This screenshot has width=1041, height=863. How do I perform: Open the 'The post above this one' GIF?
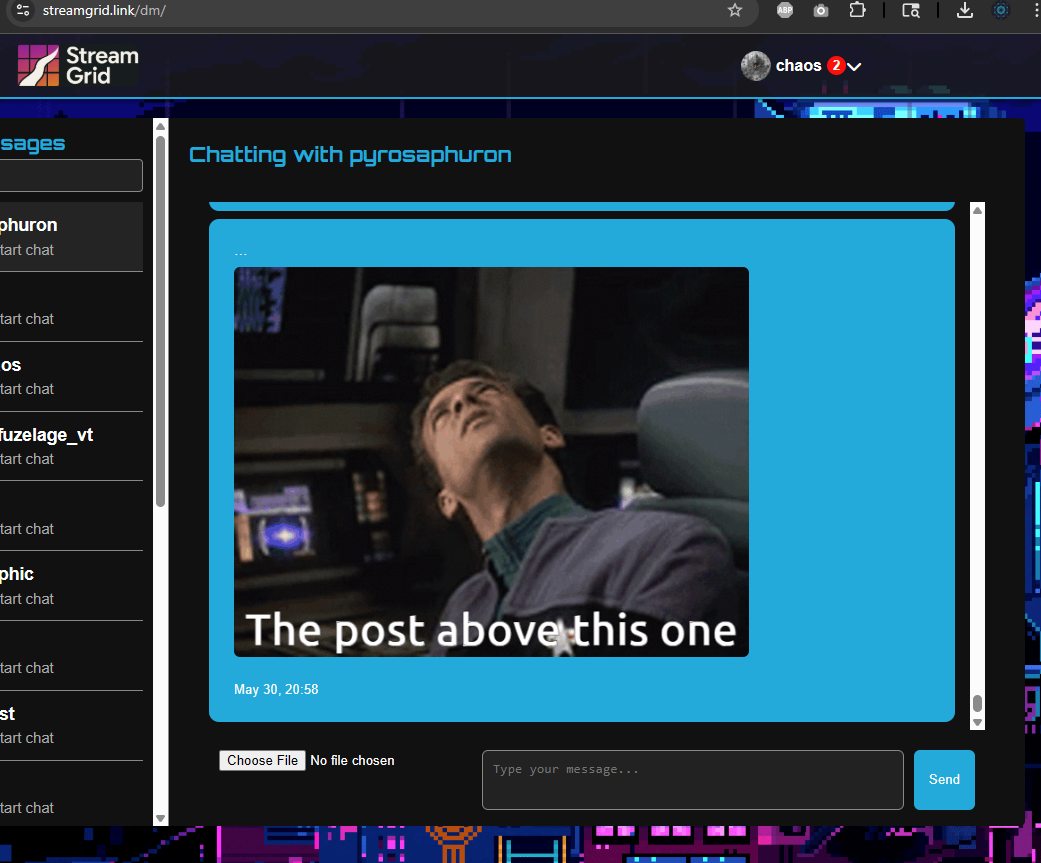491,462
